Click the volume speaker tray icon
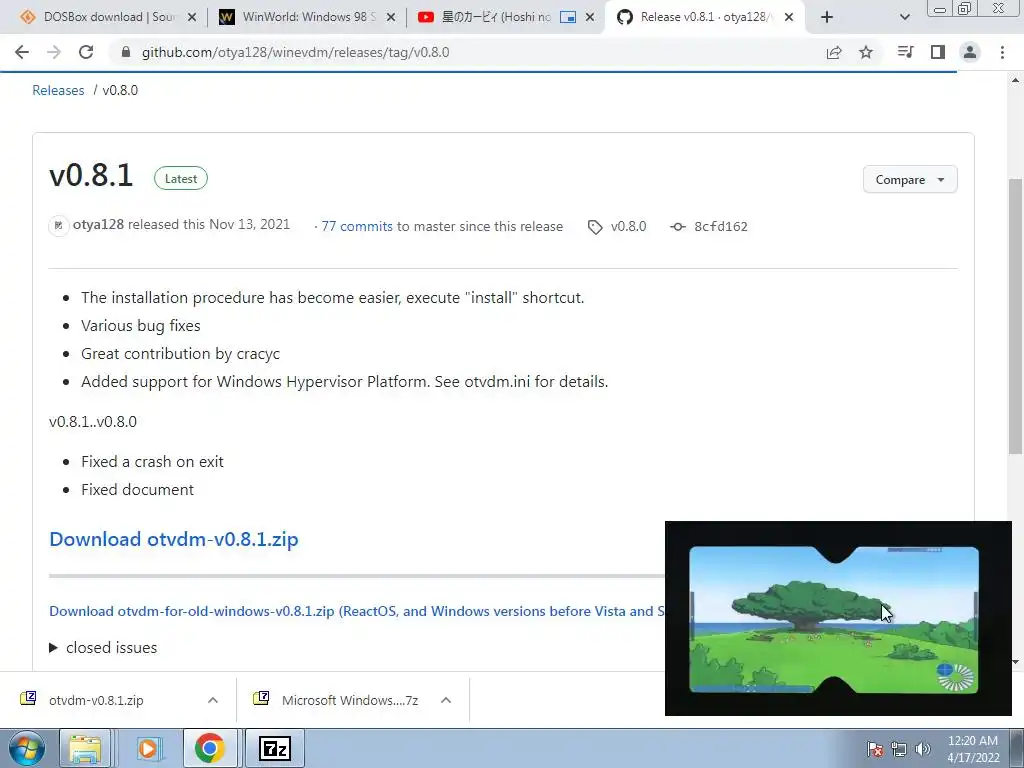The width and height of the screenshot is (1024, 768). pos(923,749)
